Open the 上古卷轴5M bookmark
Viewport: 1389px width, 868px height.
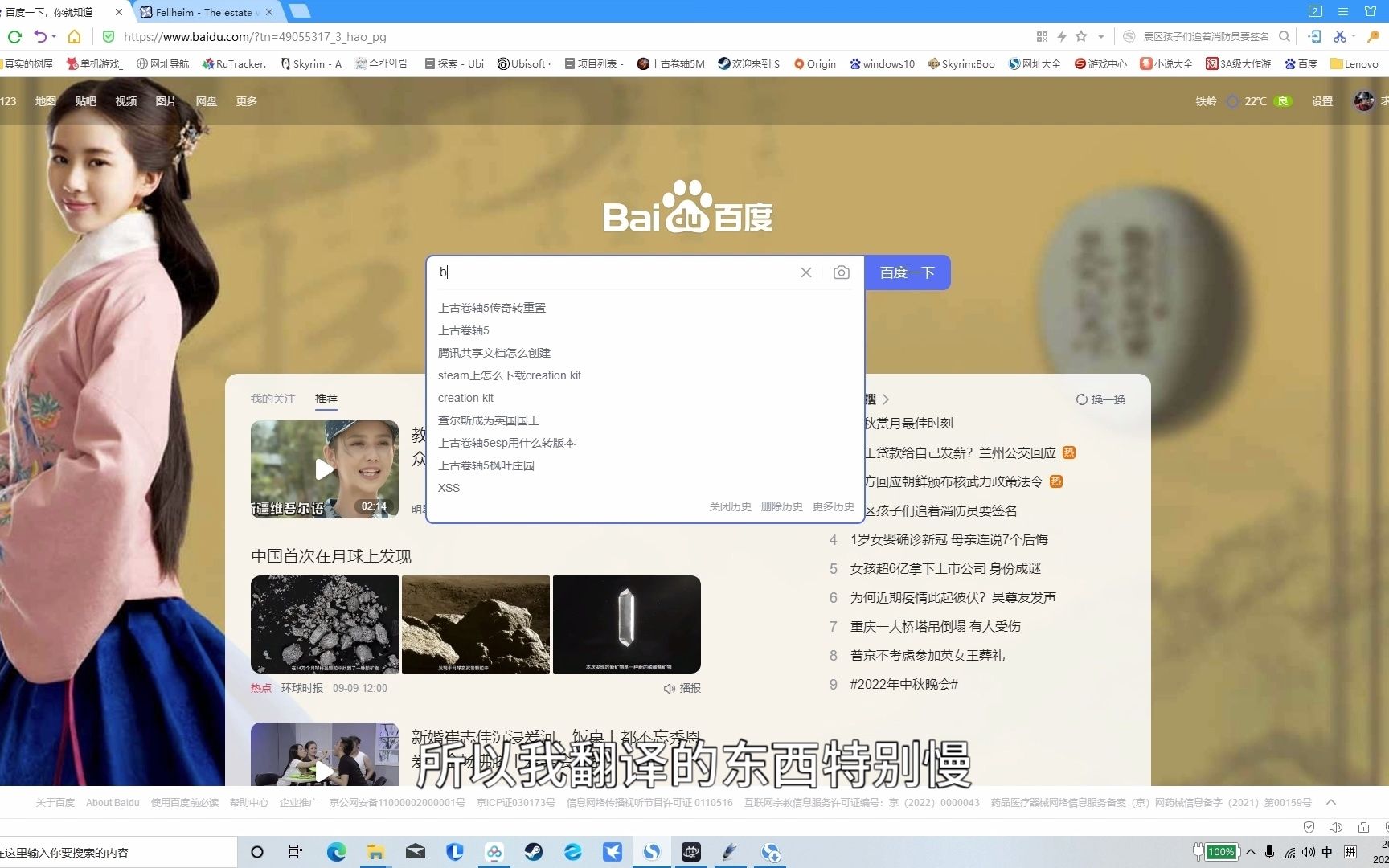coord(670,63)
